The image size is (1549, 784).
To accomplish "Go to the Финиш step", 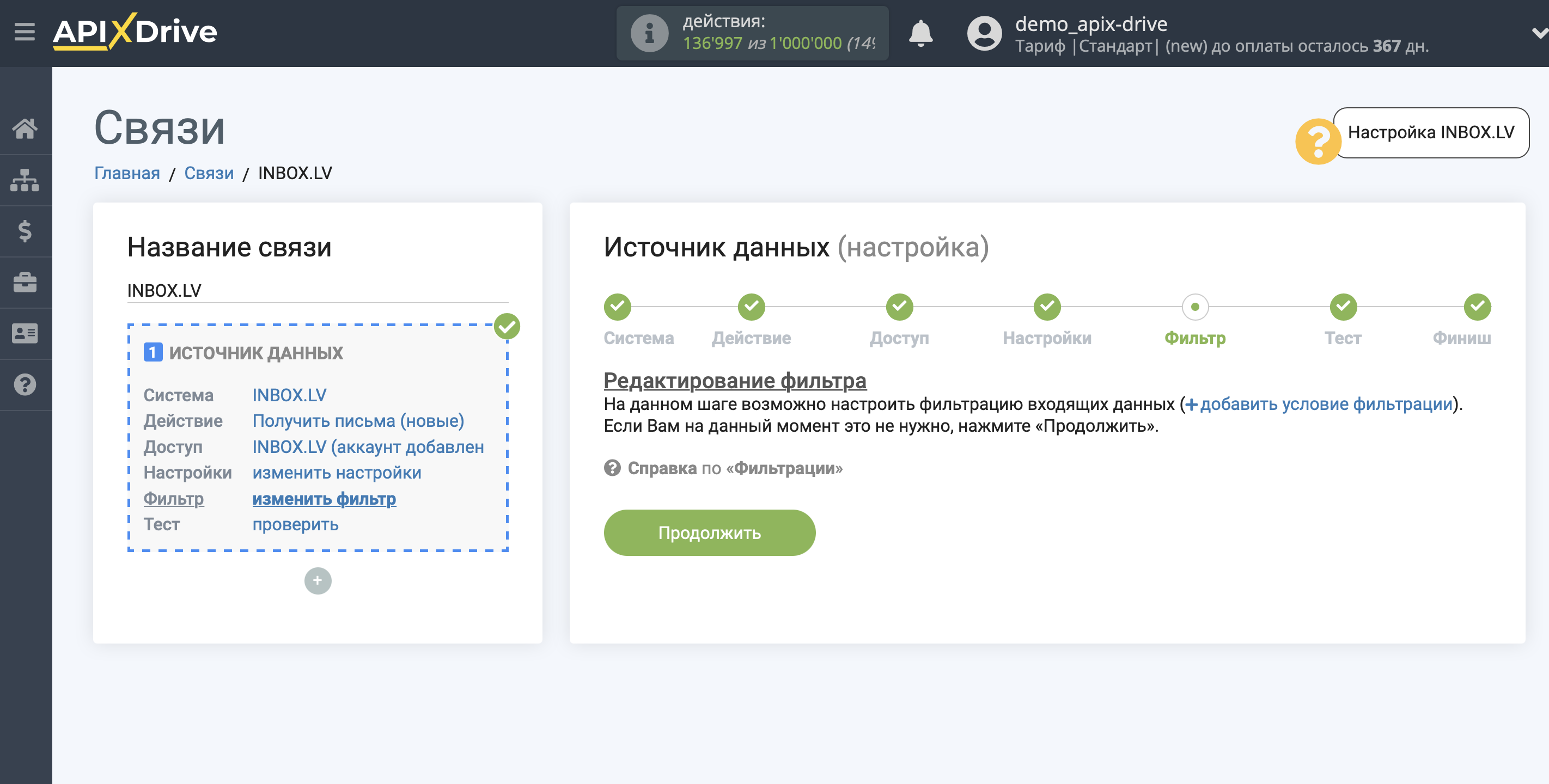I will [x=1461, y=338].
